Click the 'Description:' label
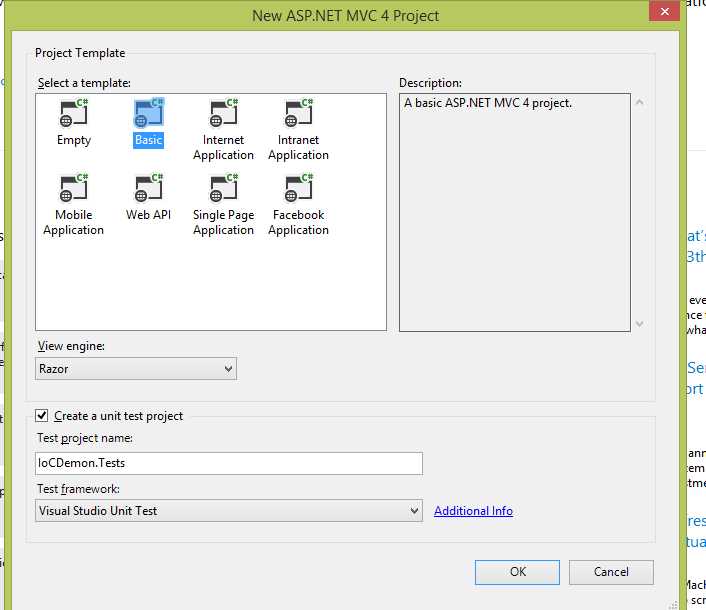 click(430, 83)
